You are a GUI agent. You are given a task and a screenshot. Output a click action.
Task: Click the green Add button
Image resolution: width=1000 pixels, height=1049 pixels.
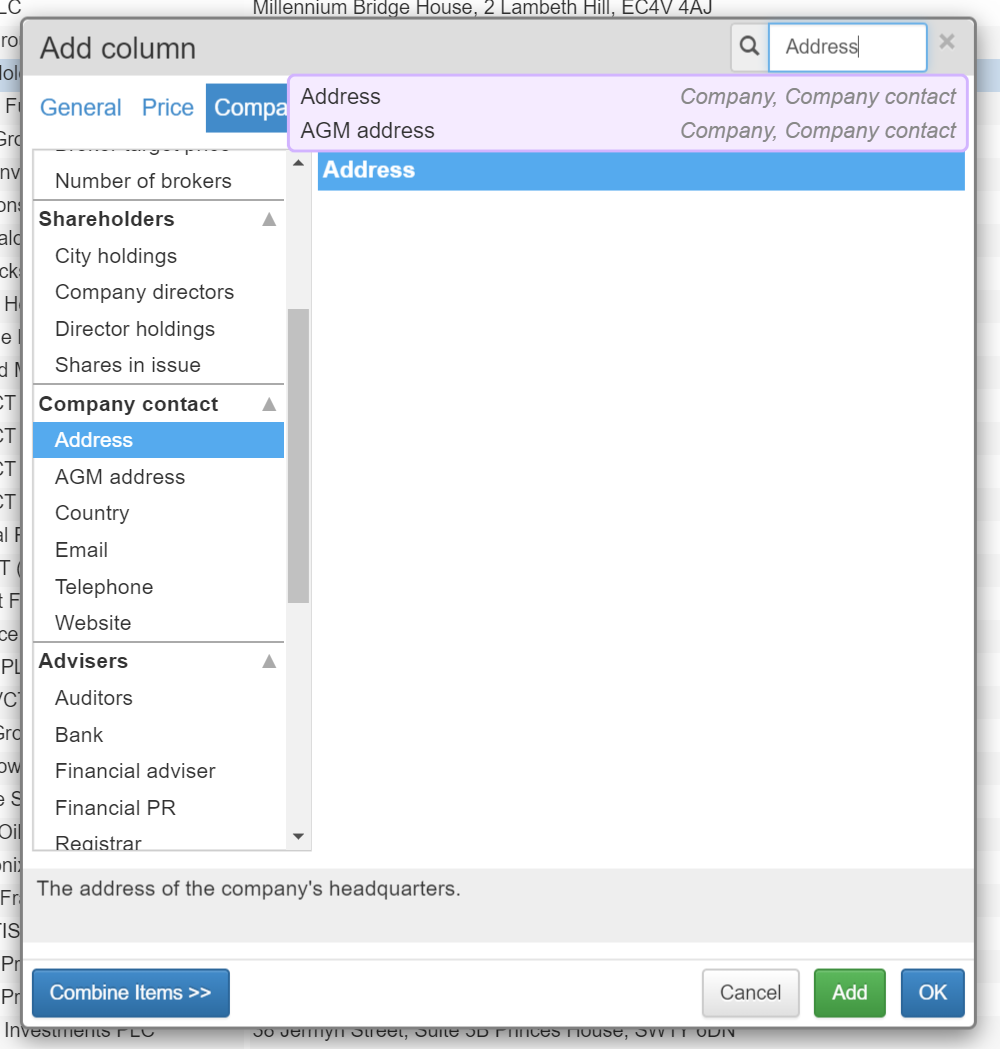(849, 993)
